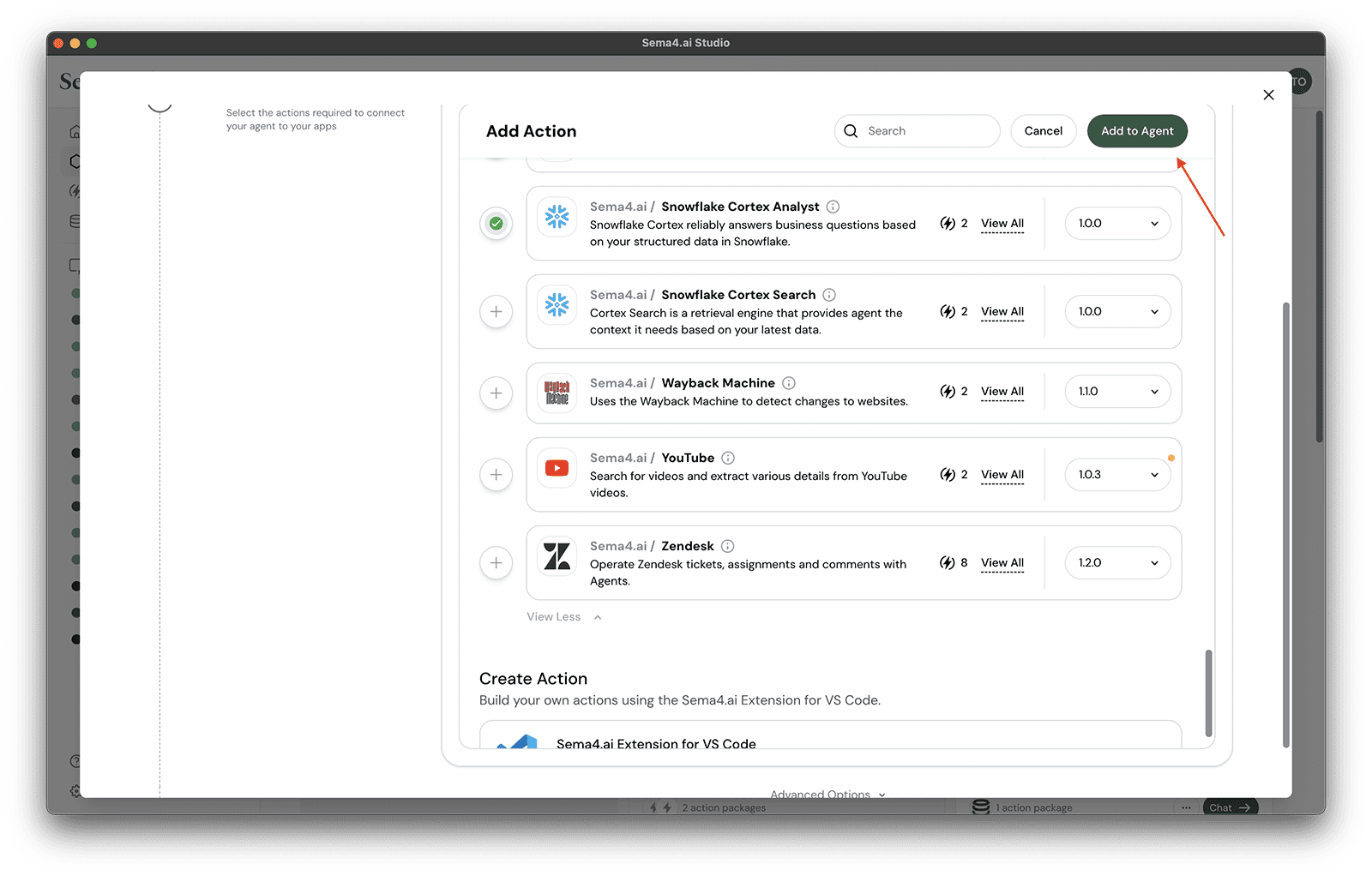
Task: Click the Wayback Machine logo icon
Action: pos(557,393)
